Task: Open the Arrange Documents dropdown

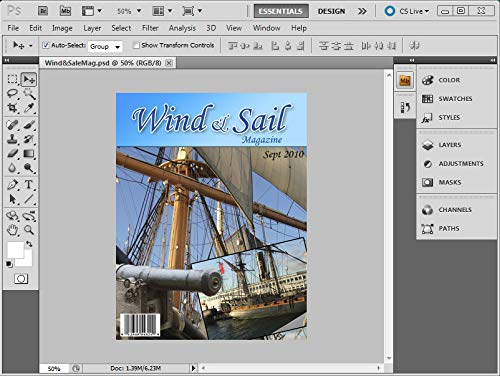Action: point(162,11)
